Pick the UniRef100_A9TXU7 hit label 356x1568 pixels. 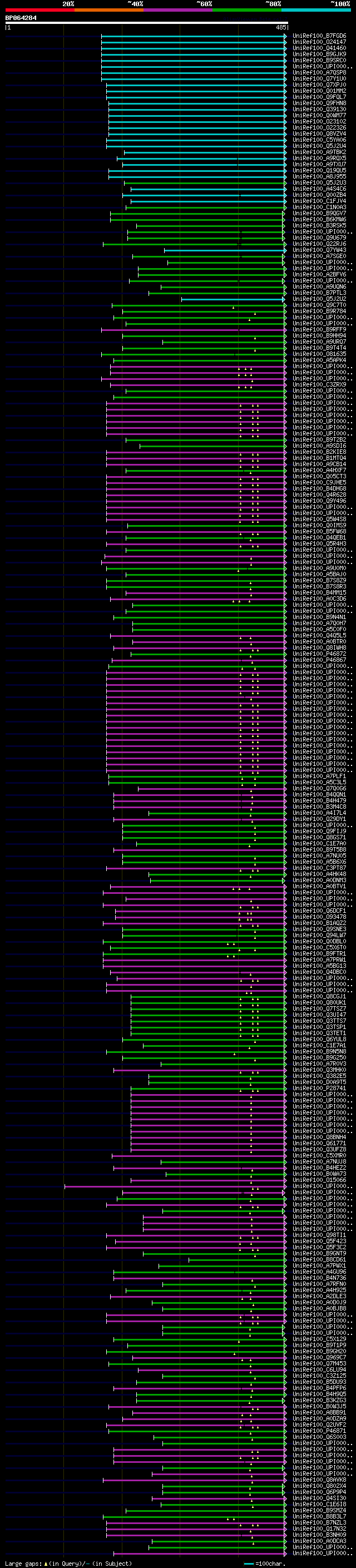click(319, 164)
